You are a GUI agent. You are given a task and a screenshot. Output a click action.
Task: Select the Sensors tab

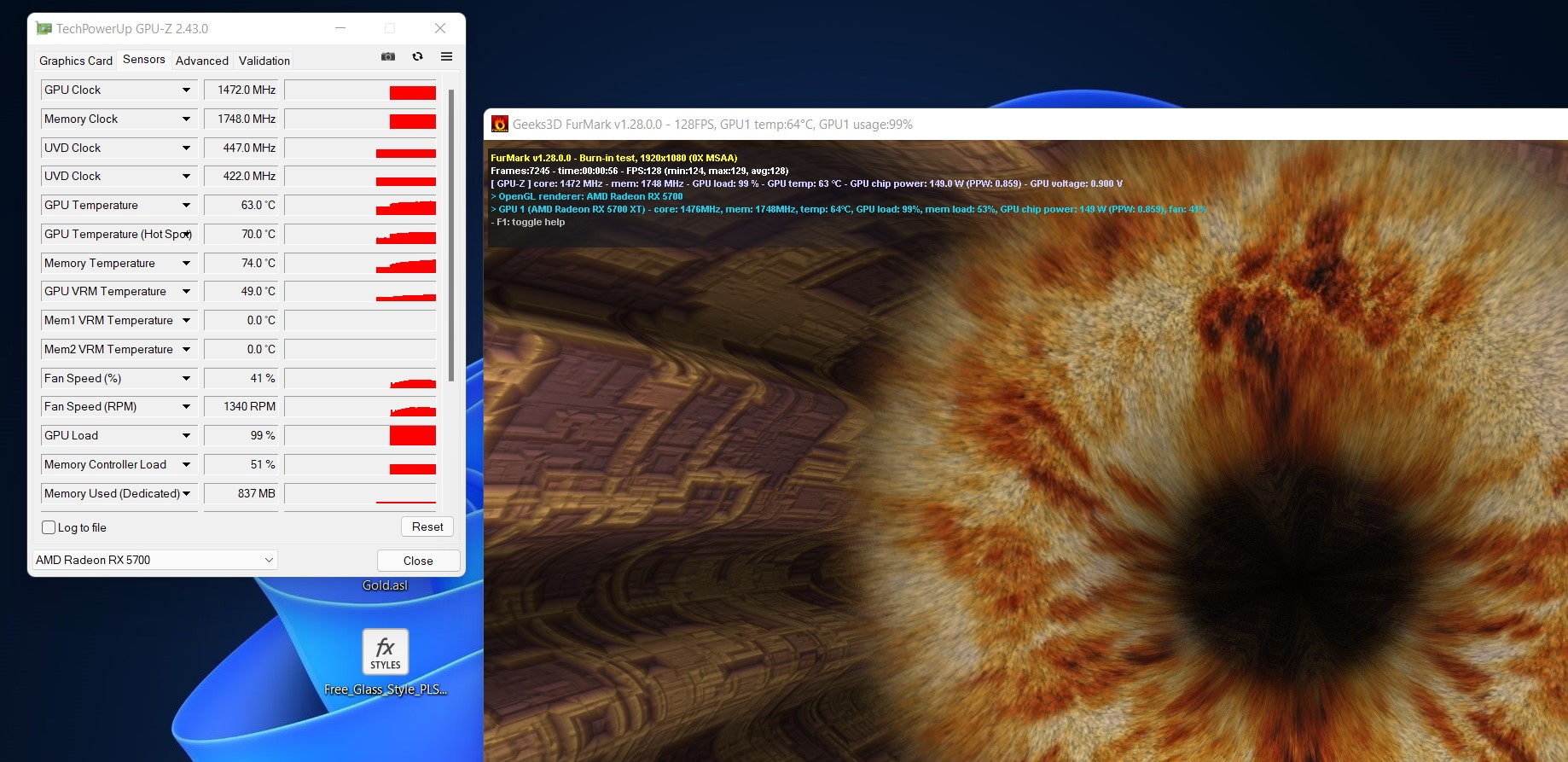click(x=144, y=59)
